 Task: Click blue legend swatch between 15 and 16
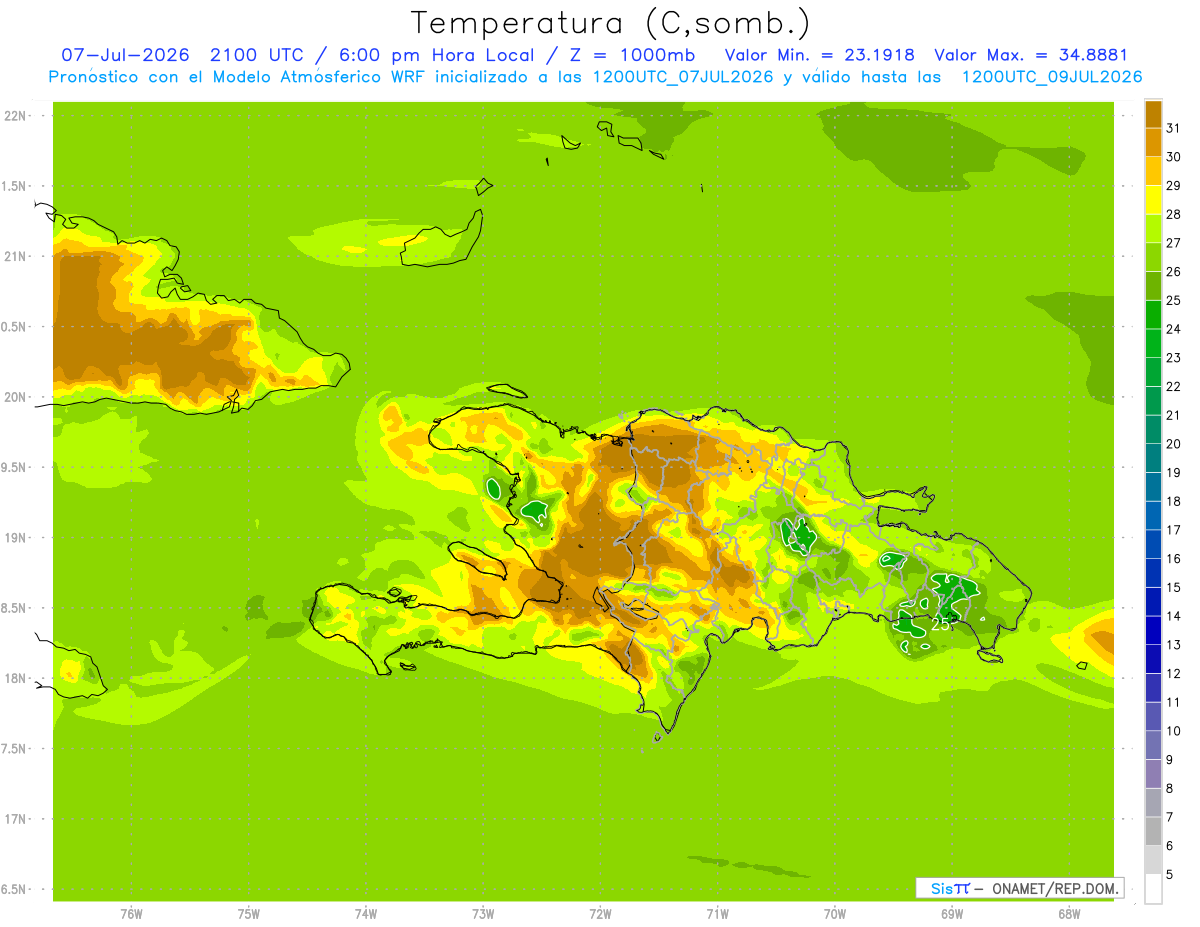(x=1153, y=573)
